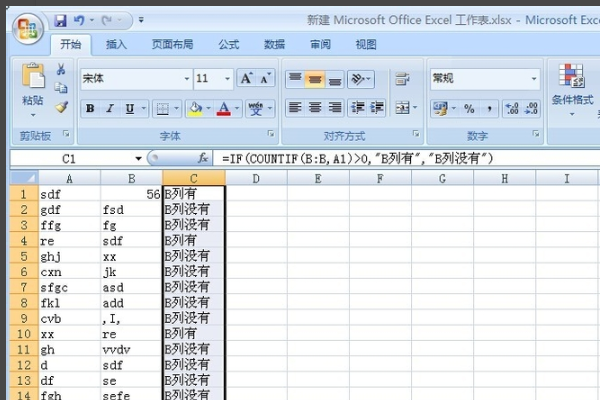Apply percent style format
The height and width of the screenshot is (400, 600).
pos(469,109)
